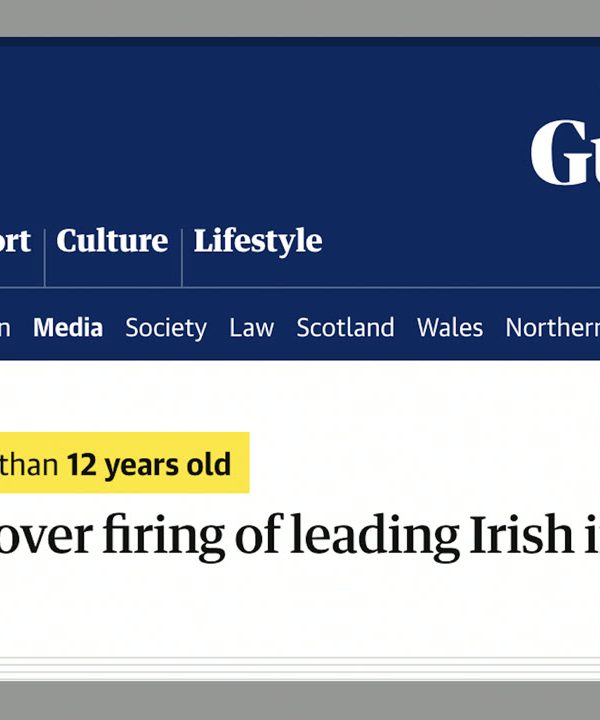Image resolution: width=600 pixels, height=720 pixels.
Task: Click the divider between Culture and Lifestyle
Action: pyautogui.click(x=181, y=257)
